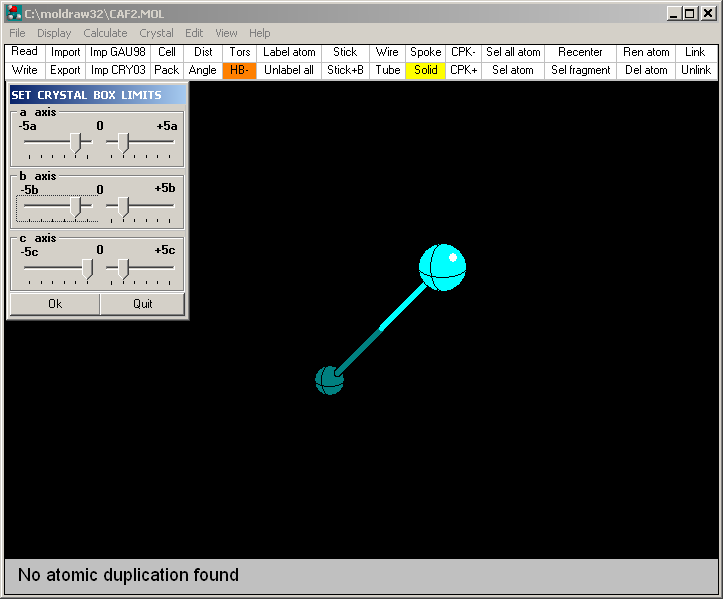Click Sel fragment button
The image size is (723, 599).
[x=581, y=70]
